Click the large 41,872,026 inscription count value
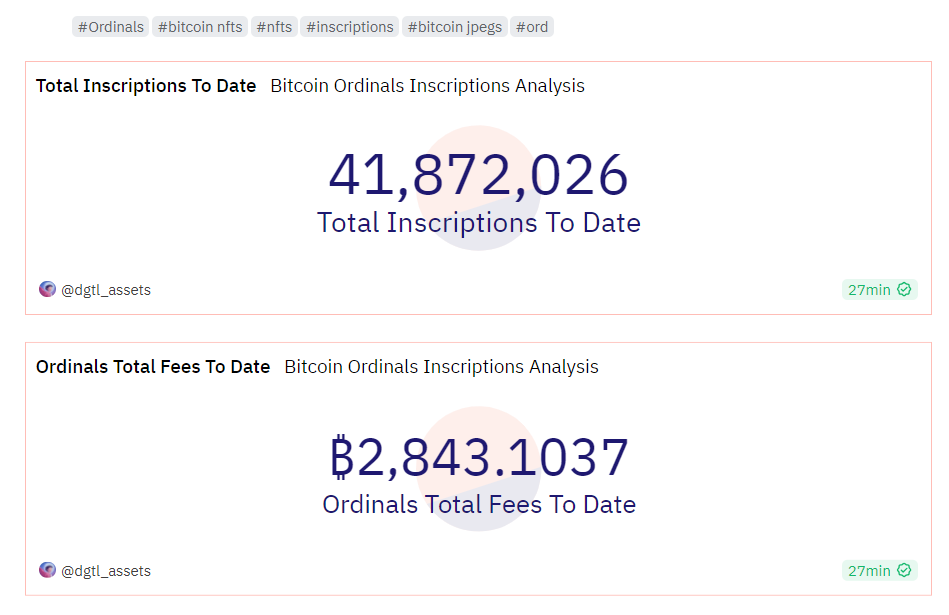This screenshot has height=615, width=949. click(x=478, y=175)
